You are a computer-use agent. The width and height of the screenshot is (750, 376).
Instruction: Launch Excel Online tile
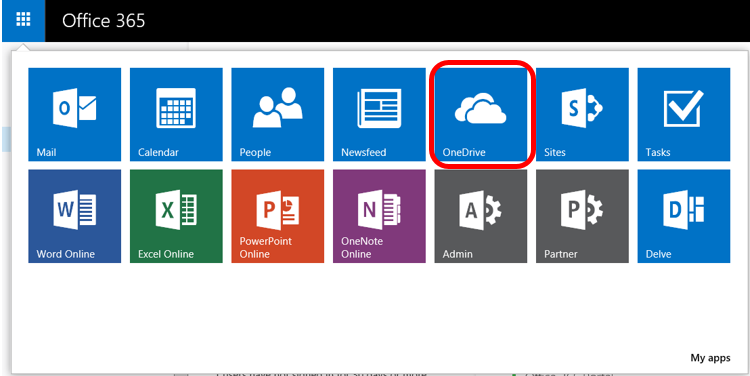click(176, 216)
